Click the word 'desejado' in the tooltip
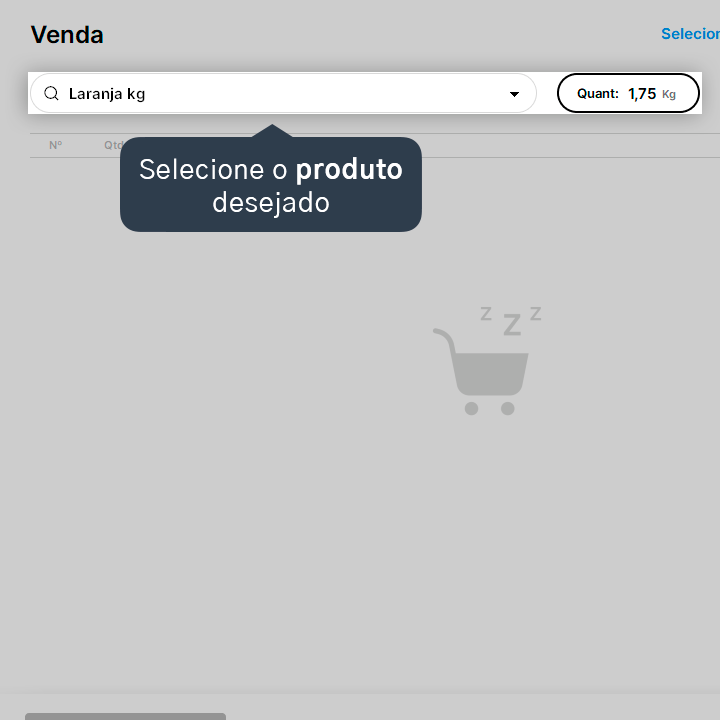Screen dimensions: 720x720 (x=271, y=203)
